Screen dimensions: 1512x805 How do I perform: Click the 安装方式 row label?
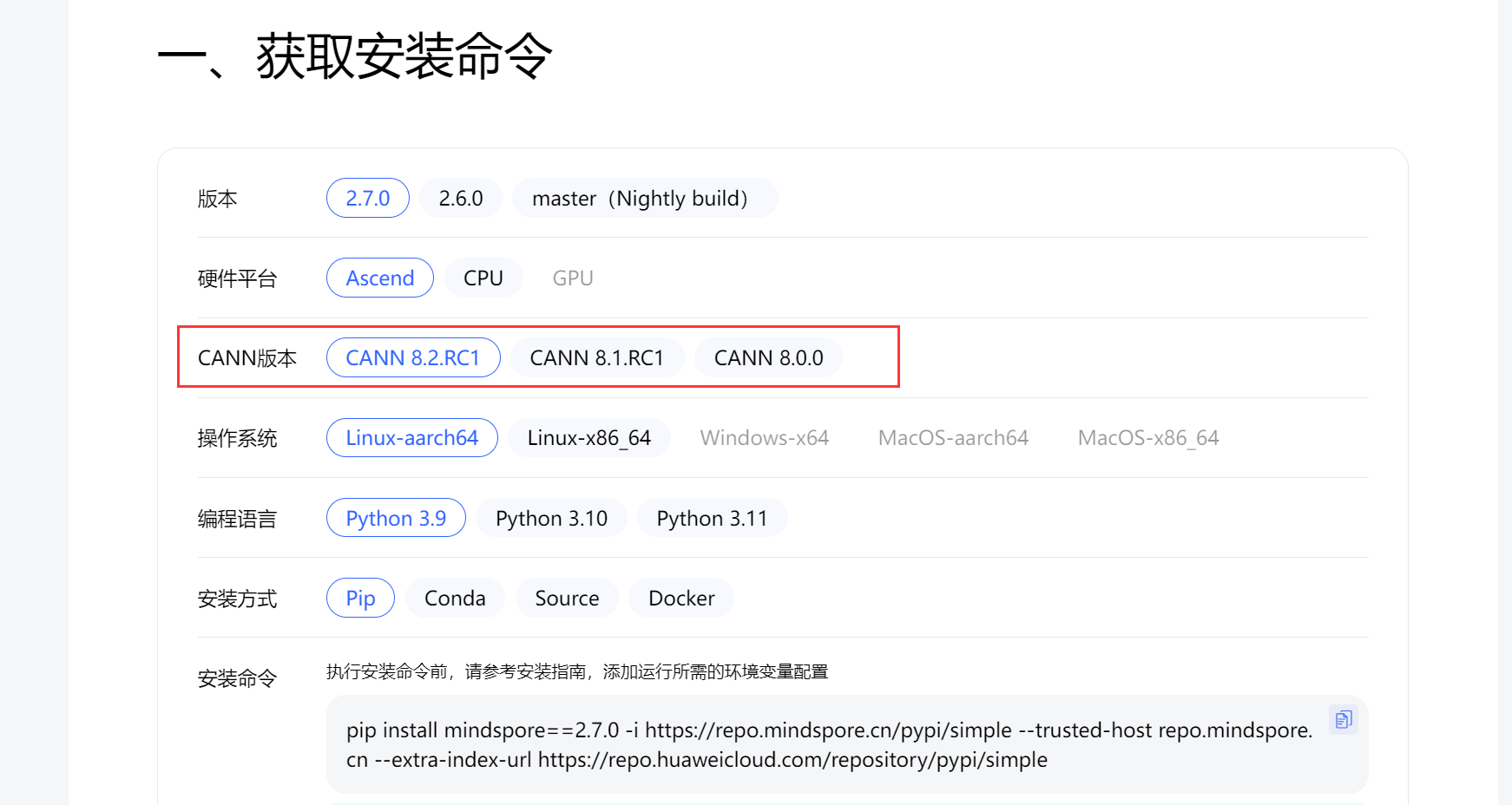coord(238,599)
